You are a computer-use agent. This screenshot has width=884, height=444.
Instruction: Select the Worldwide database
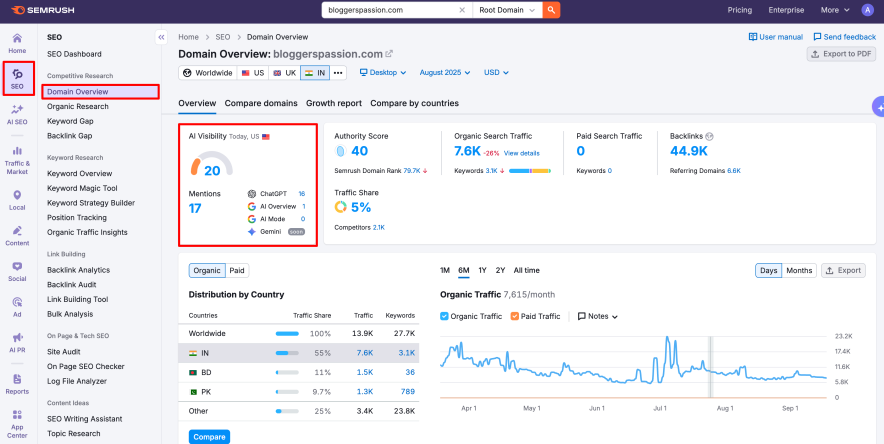(x=207, y=73)
